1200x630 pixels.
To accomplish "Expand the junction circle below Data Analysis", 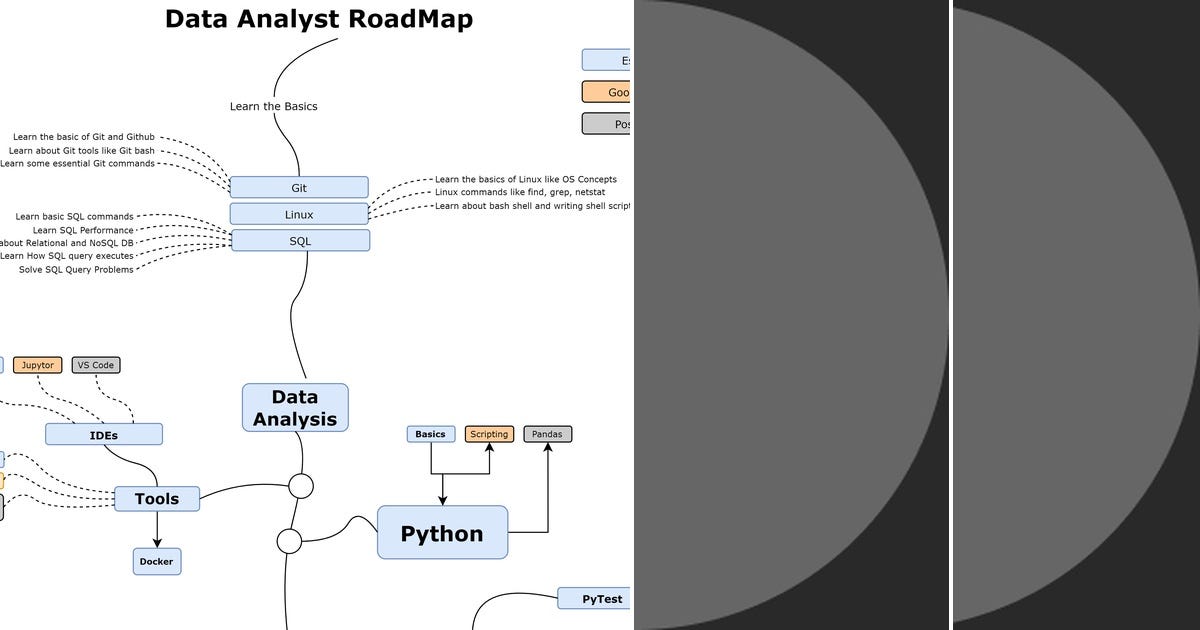I will click(299, 487).
